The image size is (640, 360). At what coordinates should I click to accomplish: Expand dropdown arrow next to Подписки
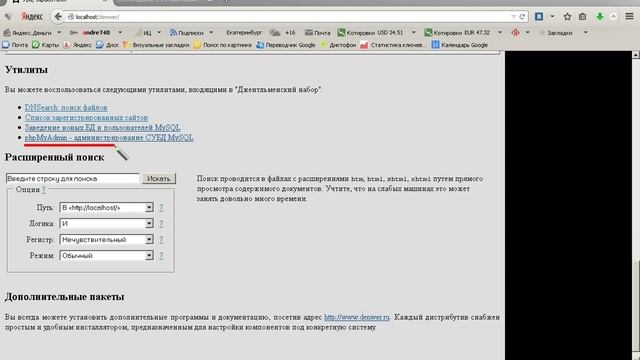pos(211,32)
